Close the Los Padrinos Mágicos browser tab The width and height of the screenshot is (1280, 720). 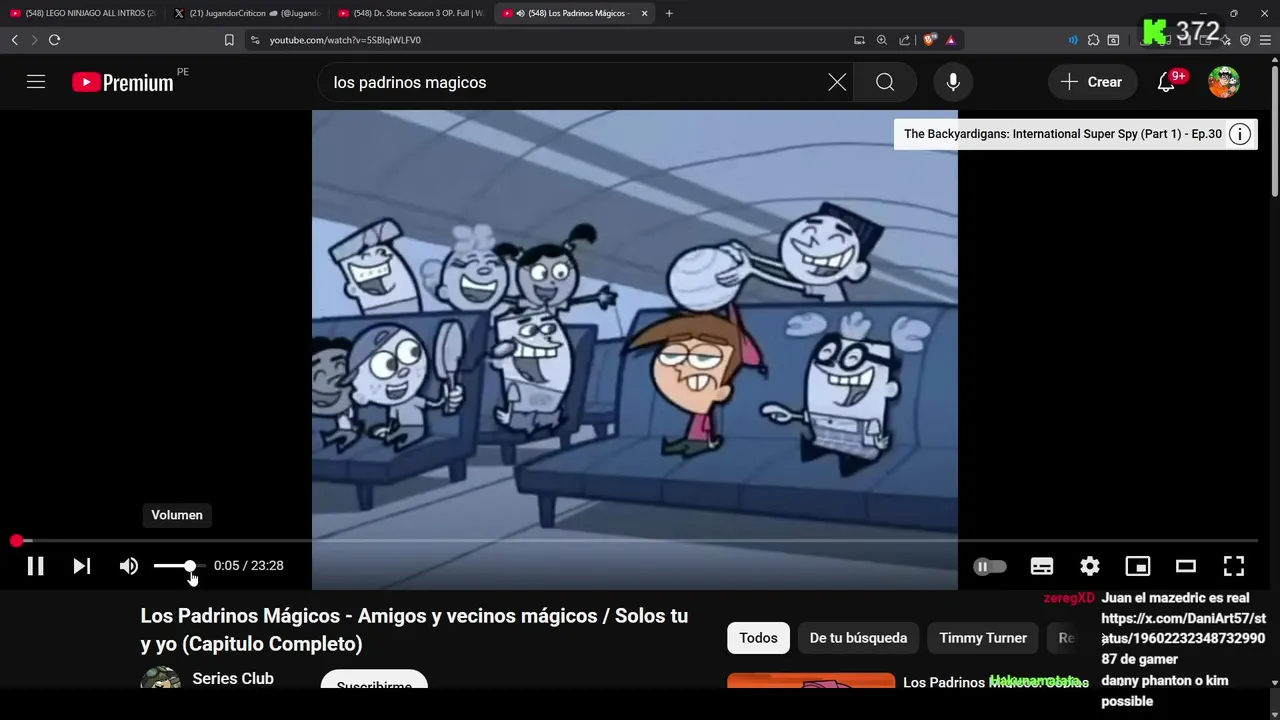coord(644,13)
